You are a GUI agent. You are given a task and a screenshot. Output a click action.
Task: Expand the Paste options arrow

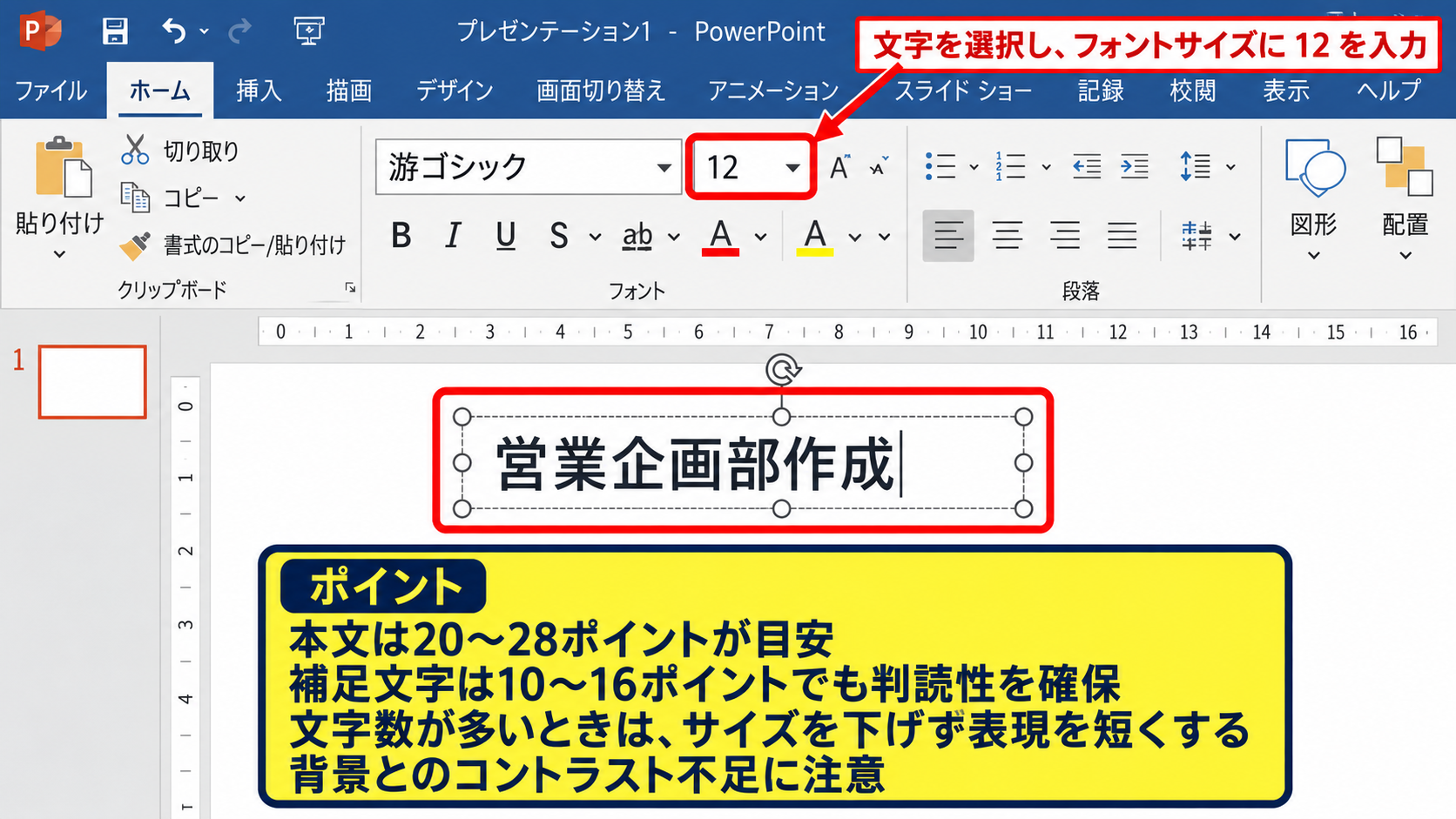59,255
